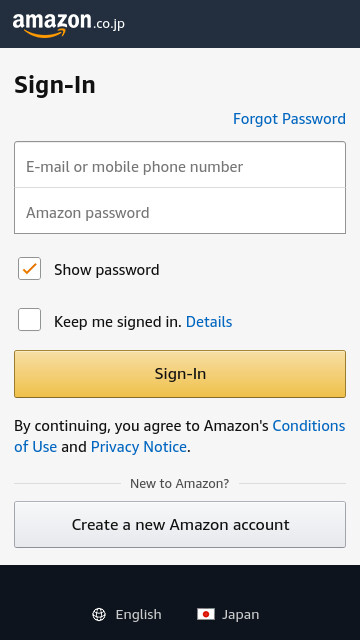Open the Japan country selector
The height and width of the screenshot is (640, 360).
(x=228, y=614)
